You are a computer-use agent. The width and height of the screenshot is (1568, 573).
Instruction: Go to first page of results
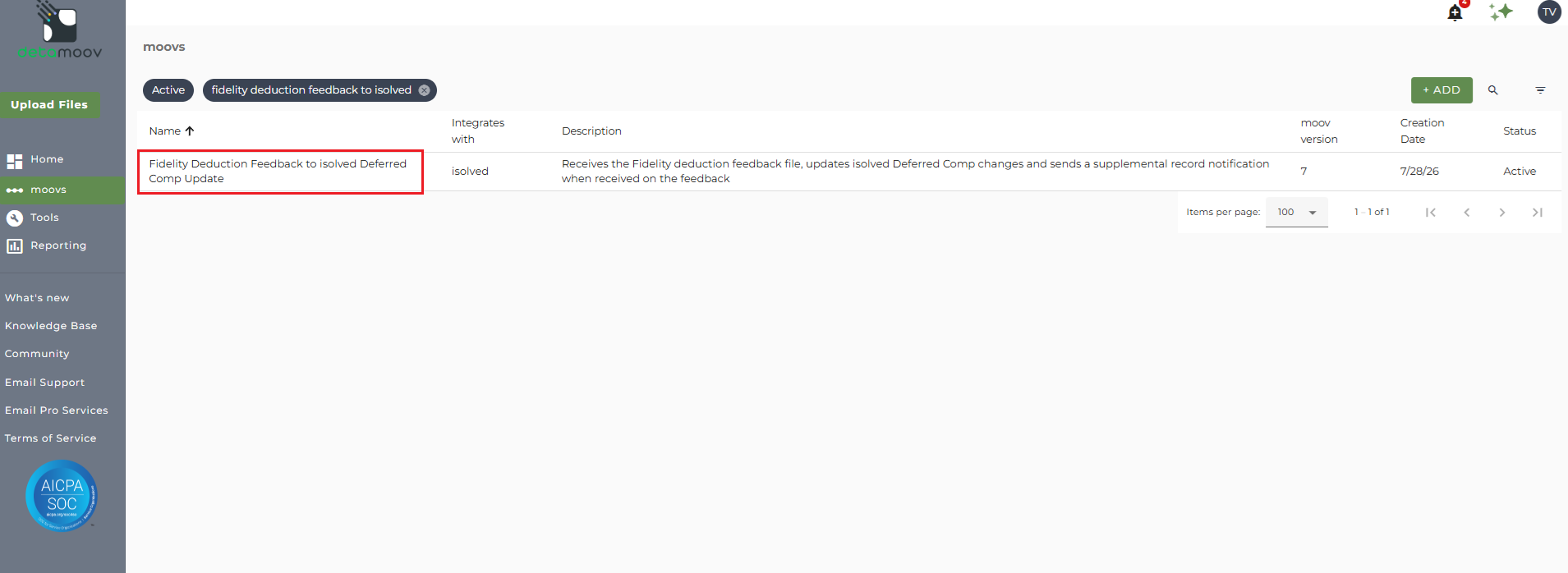(1431, 213)
